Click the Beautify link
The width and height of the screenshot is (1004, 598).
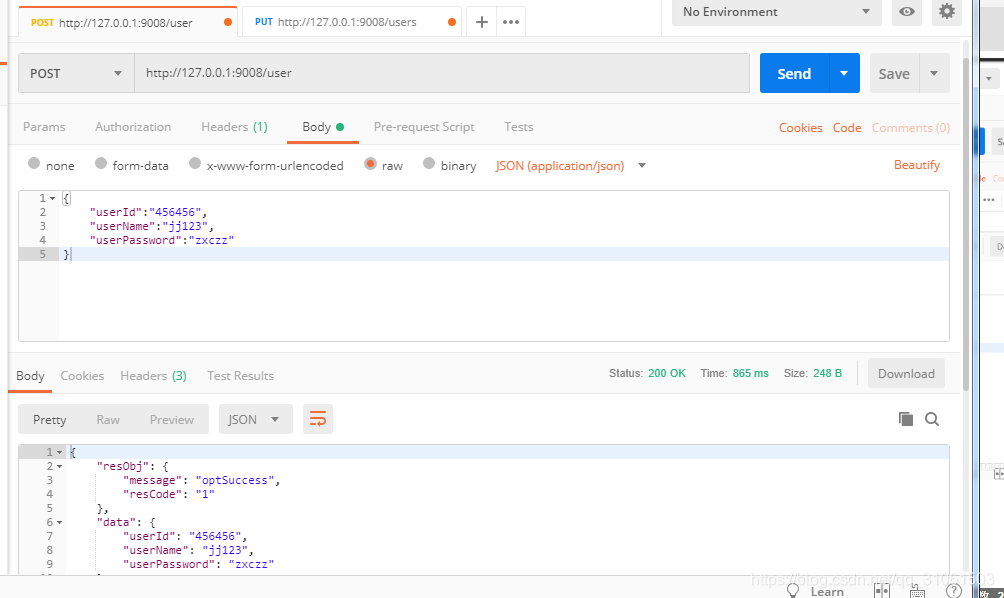pyautogui.click(x=917, y=165)
